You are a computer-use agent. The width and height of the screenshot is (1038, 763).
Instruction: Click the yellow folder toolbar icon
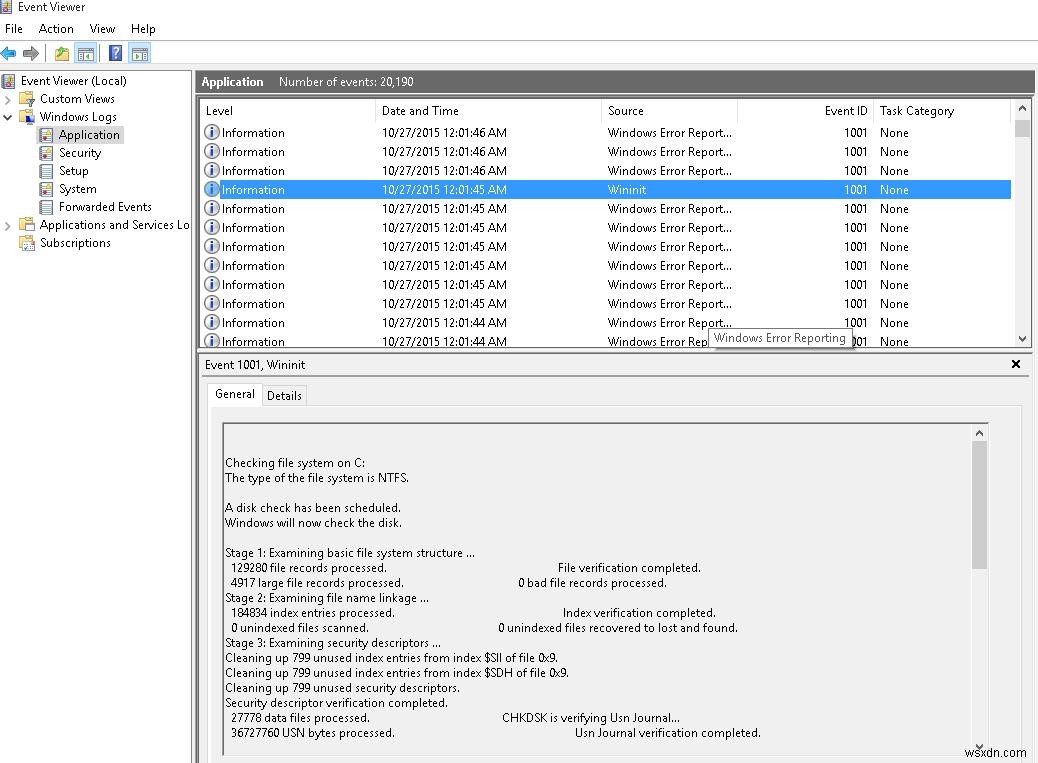(62, 53)
